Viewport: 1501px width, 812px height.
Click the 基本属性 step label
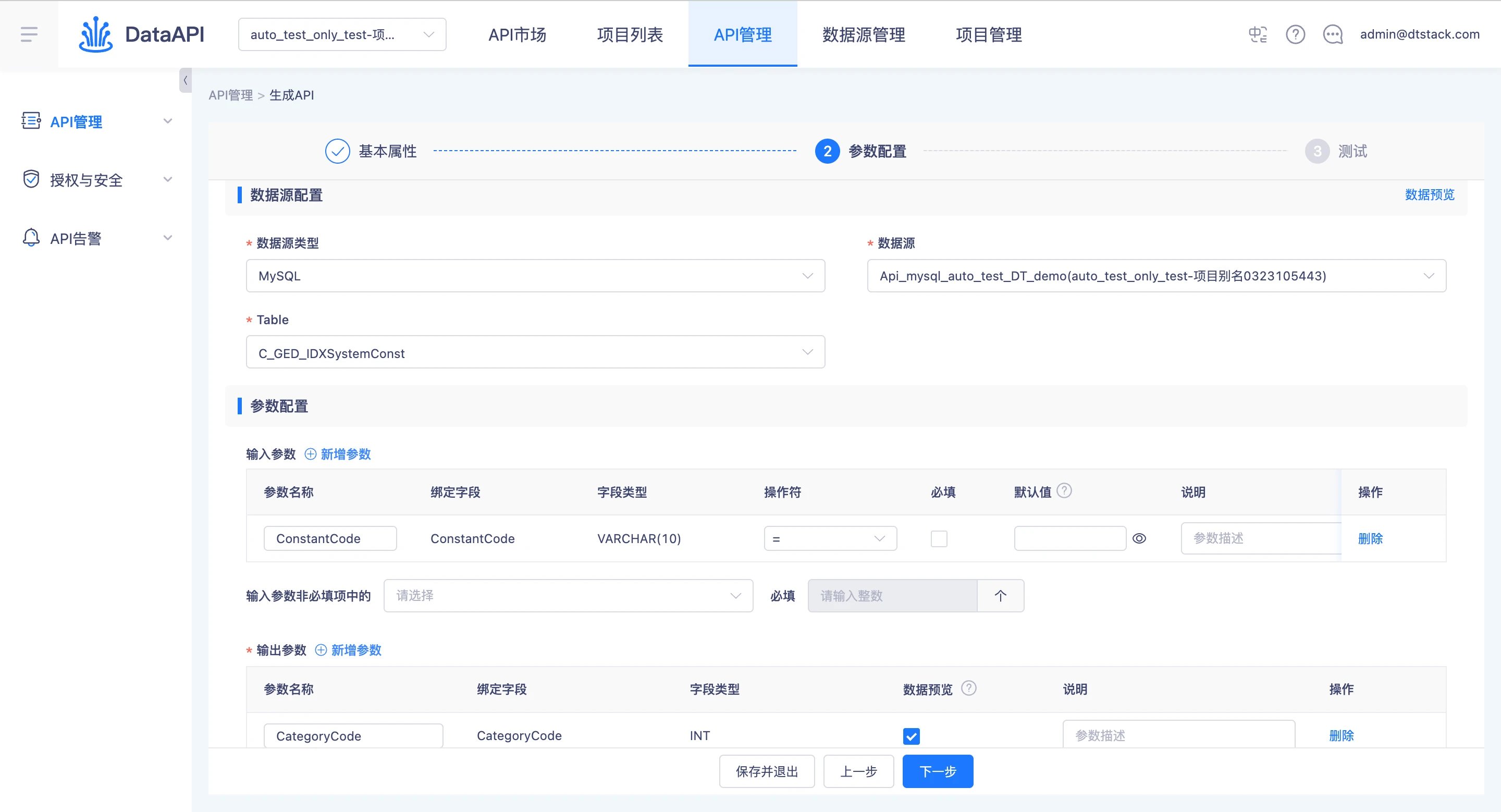click(x=387, y=151)
